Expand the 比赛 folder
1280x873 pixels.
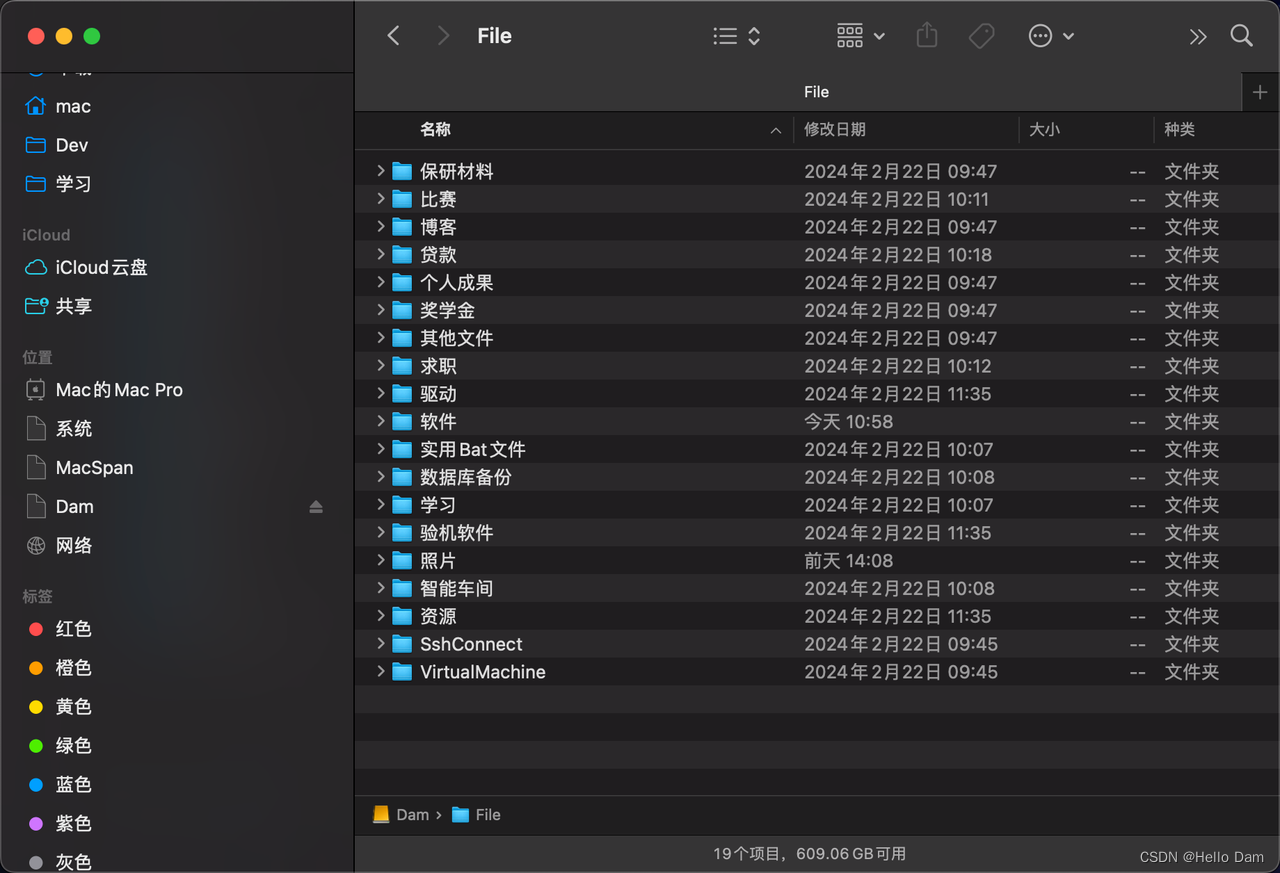click(x=381, y=199)
